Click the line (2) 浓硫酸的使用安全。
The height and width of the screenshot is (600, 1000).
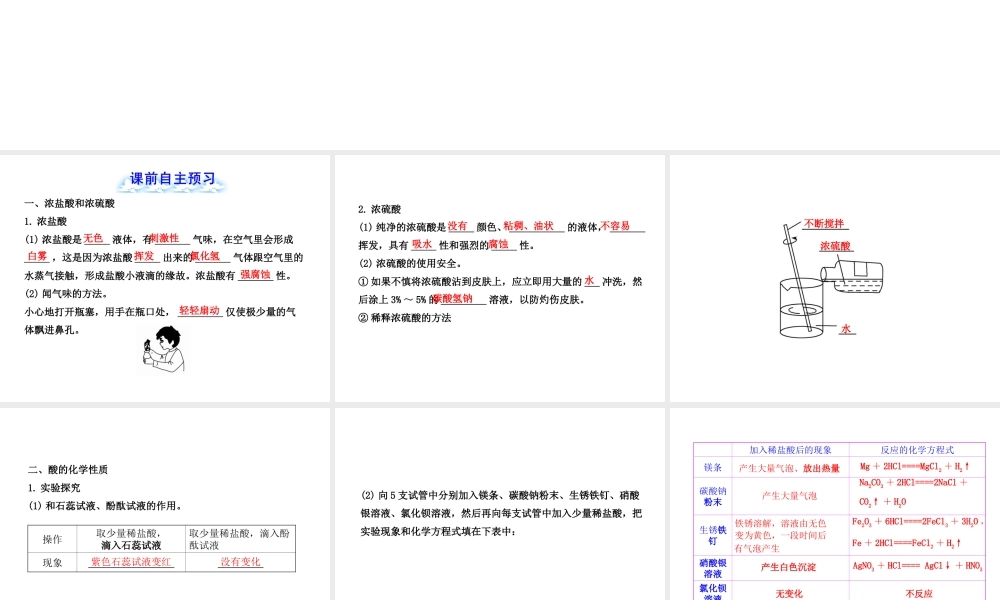[410, 263]
